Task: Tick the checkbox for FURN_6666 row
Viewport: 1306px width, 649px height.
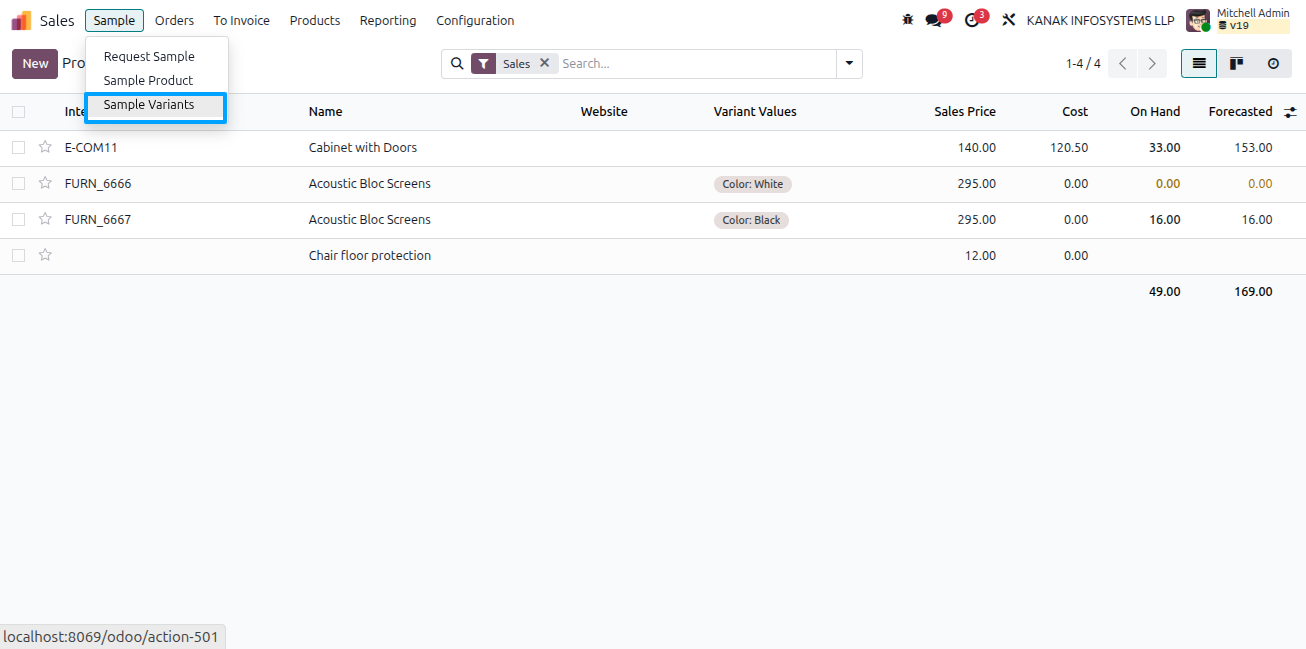Action: pyautogui.click(x=18, y=184)
